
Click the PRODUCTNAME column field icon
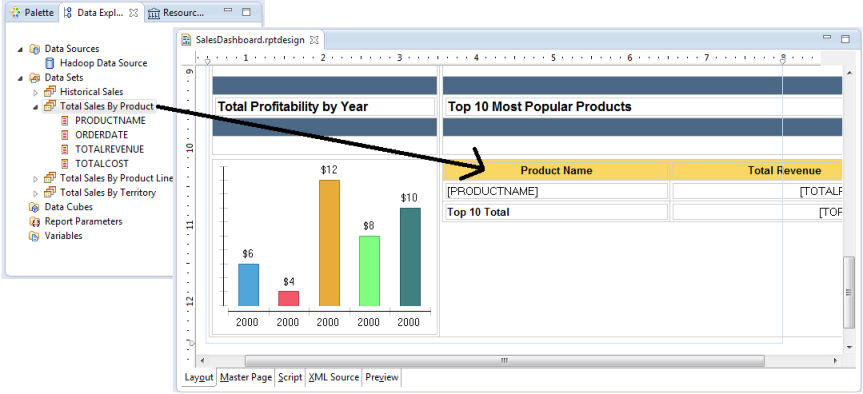coord(65,121)
